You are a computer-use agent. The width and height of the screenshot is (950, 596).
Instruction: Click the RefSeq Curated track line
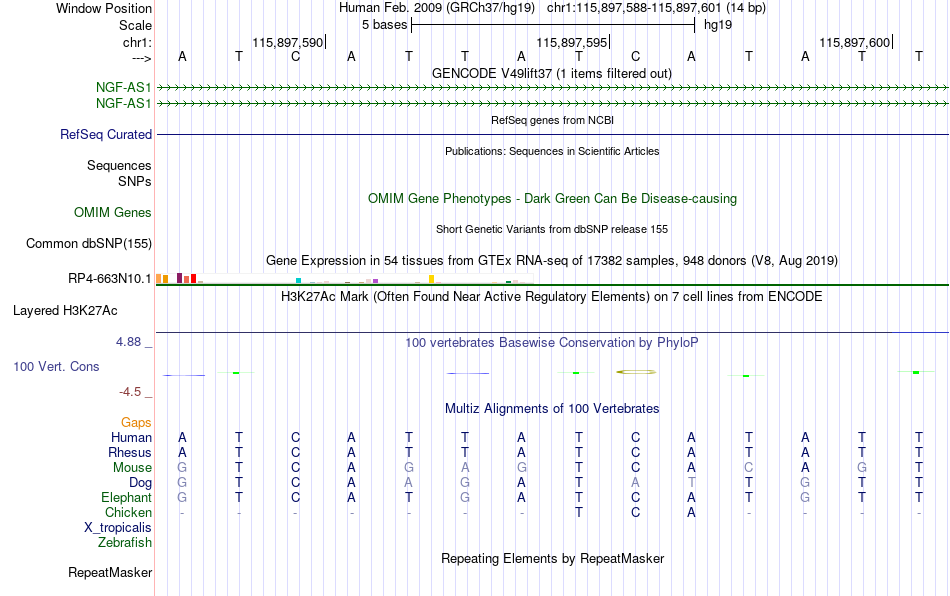click(553, 134)
